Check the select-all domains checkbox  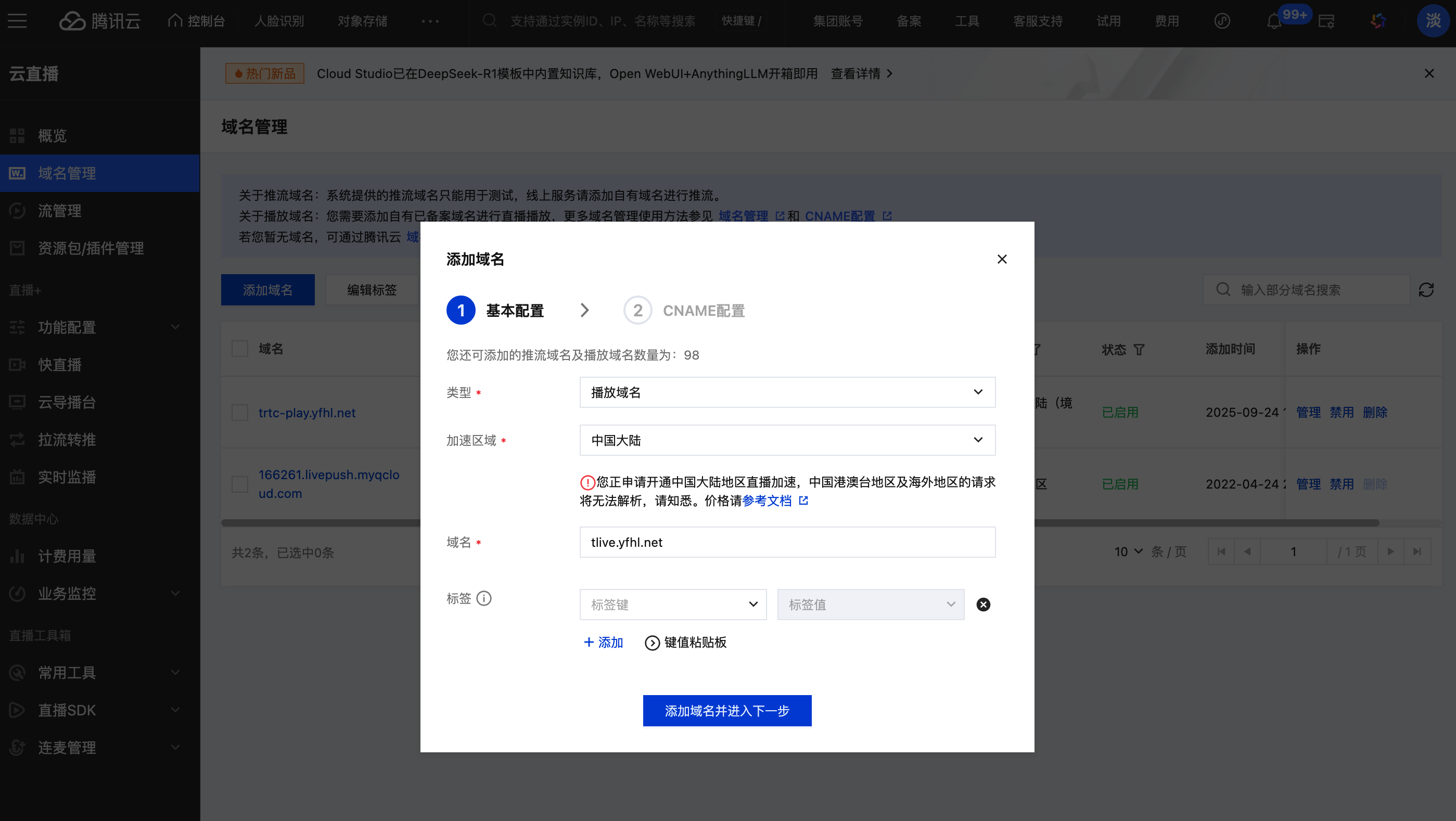(240, 349)
